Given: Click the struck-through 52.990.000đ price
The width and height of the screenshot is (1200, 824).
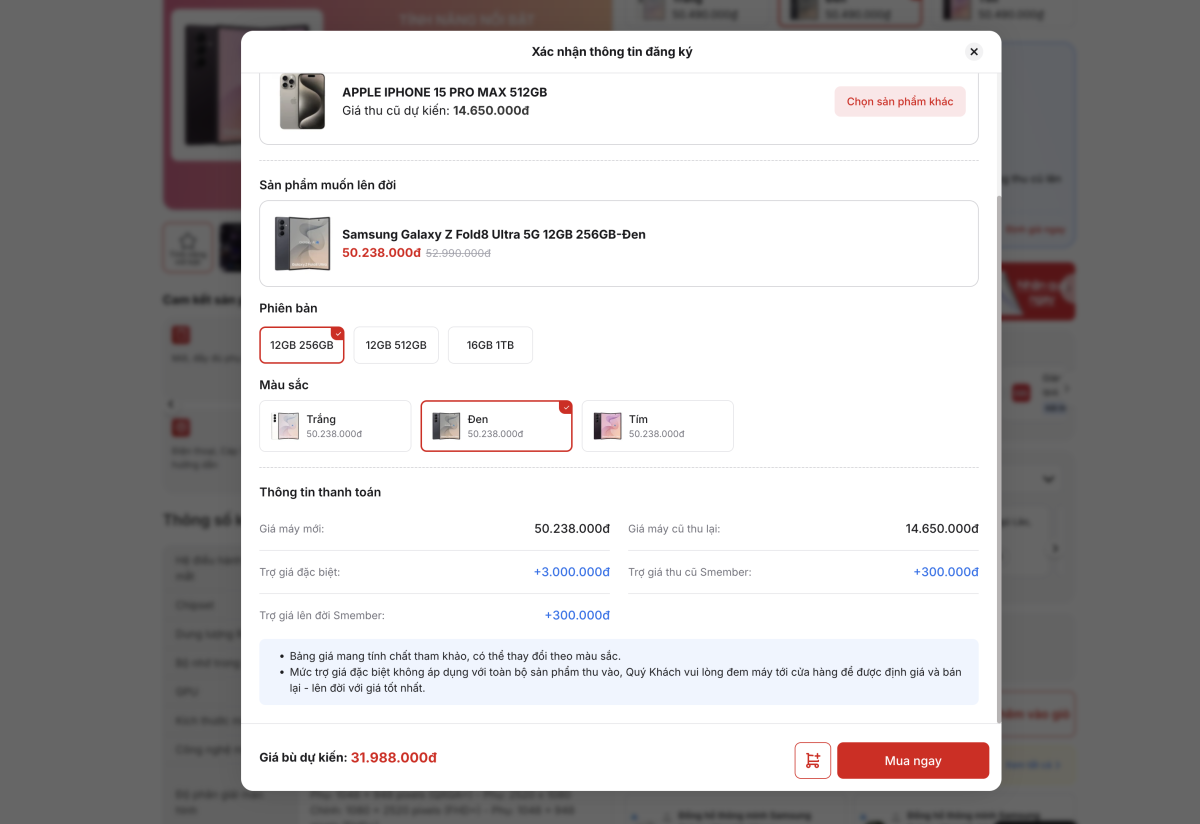Looking at the screenshot, I should point(458,253).
